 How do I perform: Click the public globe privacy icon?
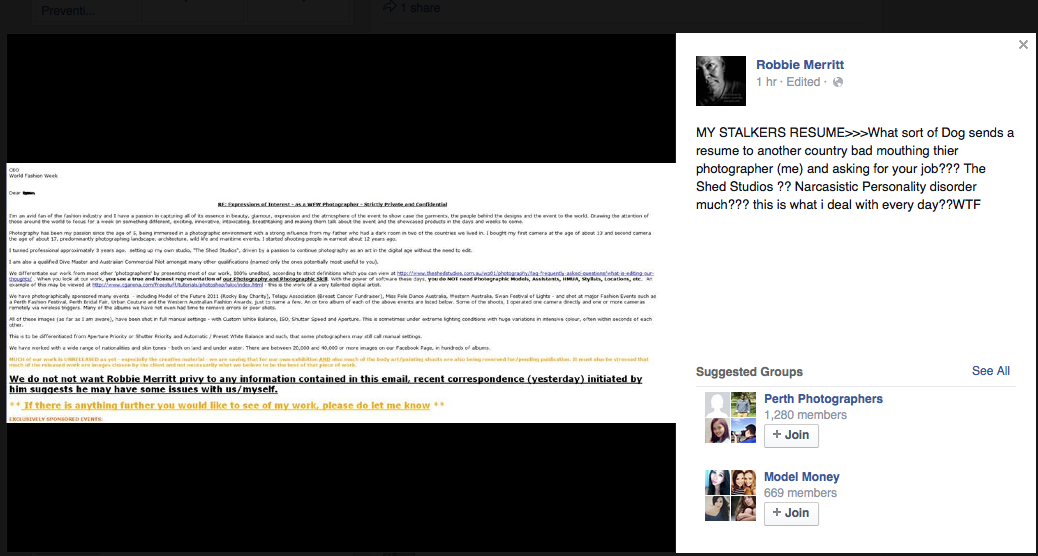[x=838, y=82]
